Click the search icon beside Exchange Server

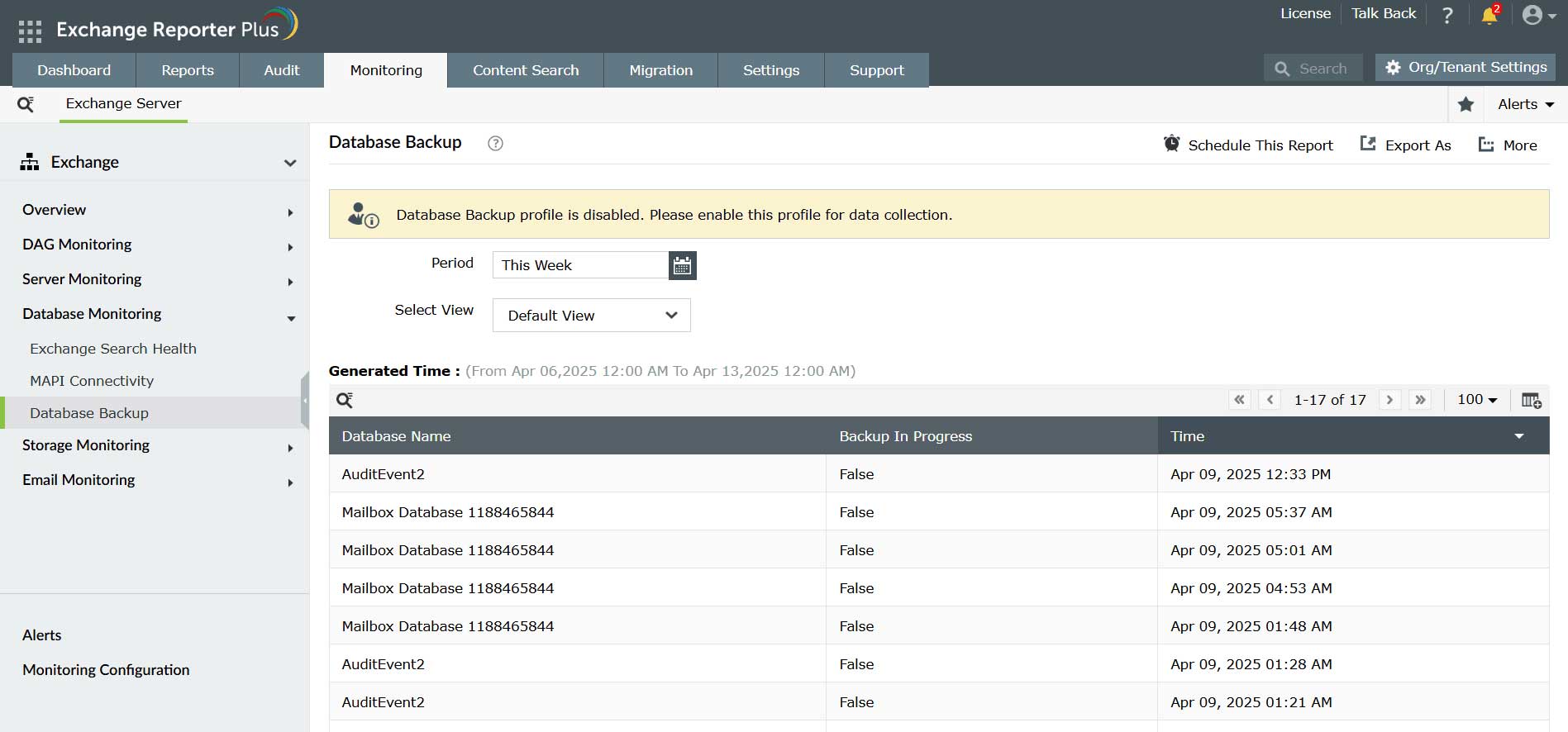pyautogui.click(x=26, y=104)
